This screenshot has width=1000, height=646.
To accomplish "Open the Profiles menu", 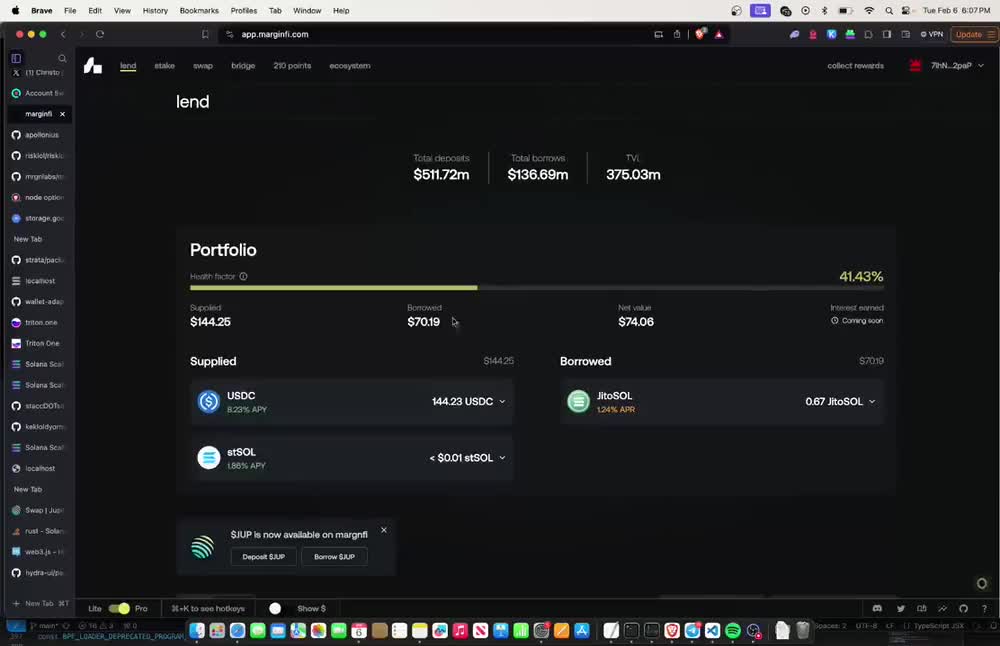I will click(x=244, y=11).
